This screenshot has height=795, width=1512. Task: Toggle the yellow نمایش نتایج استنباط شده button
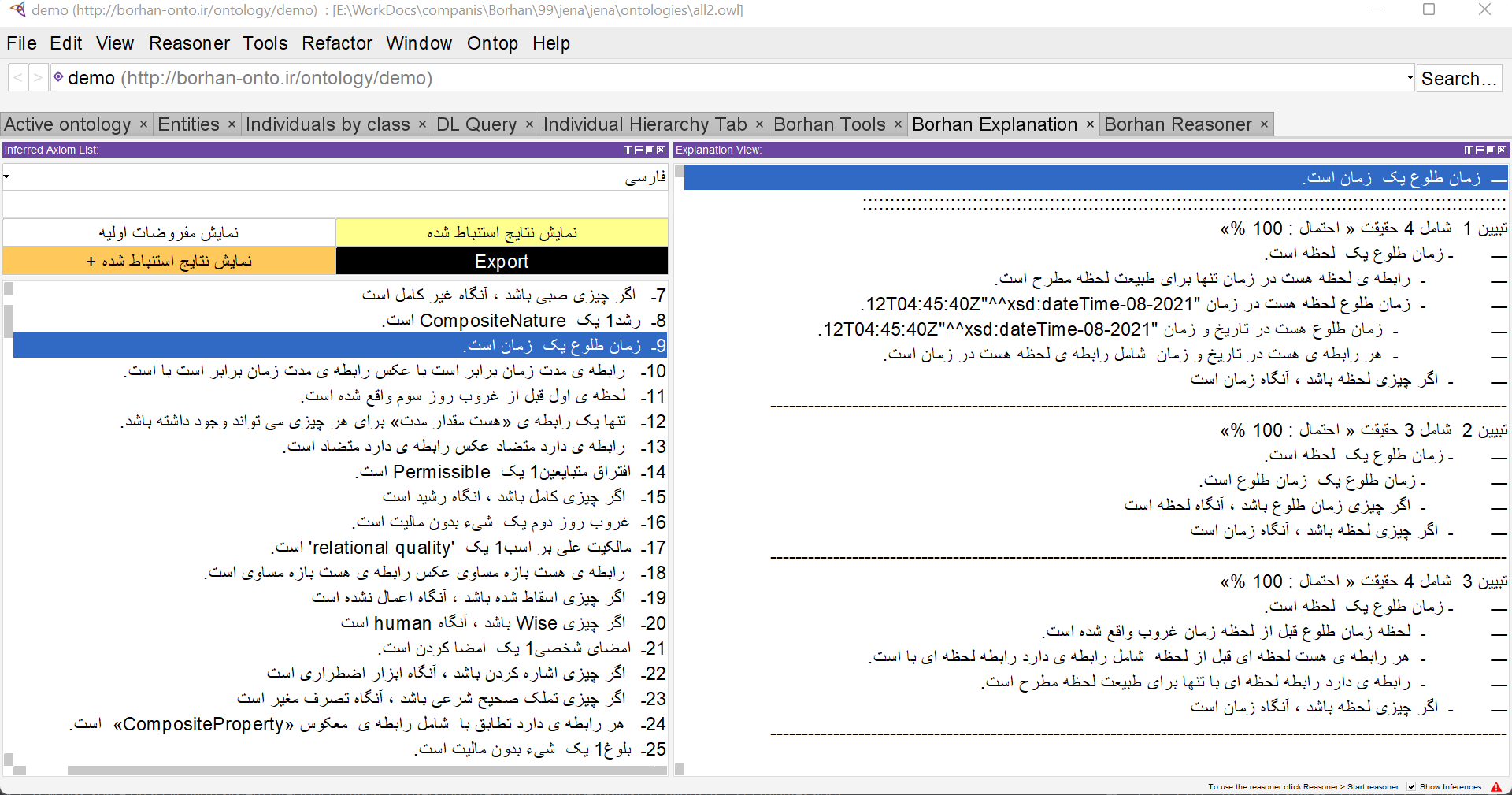[x=501, y=232]
